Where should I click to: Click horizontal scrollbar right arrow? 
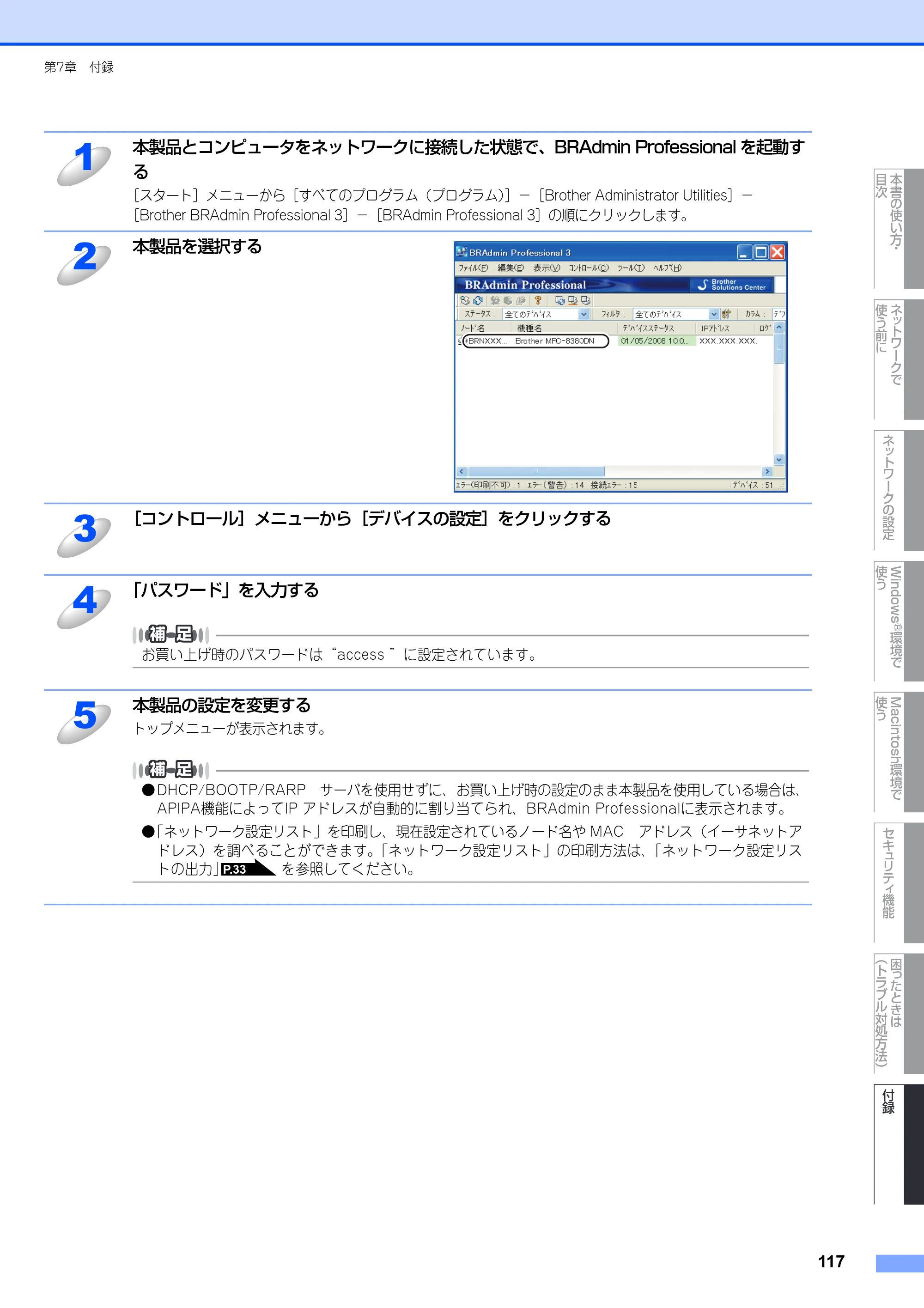point(767,472)
